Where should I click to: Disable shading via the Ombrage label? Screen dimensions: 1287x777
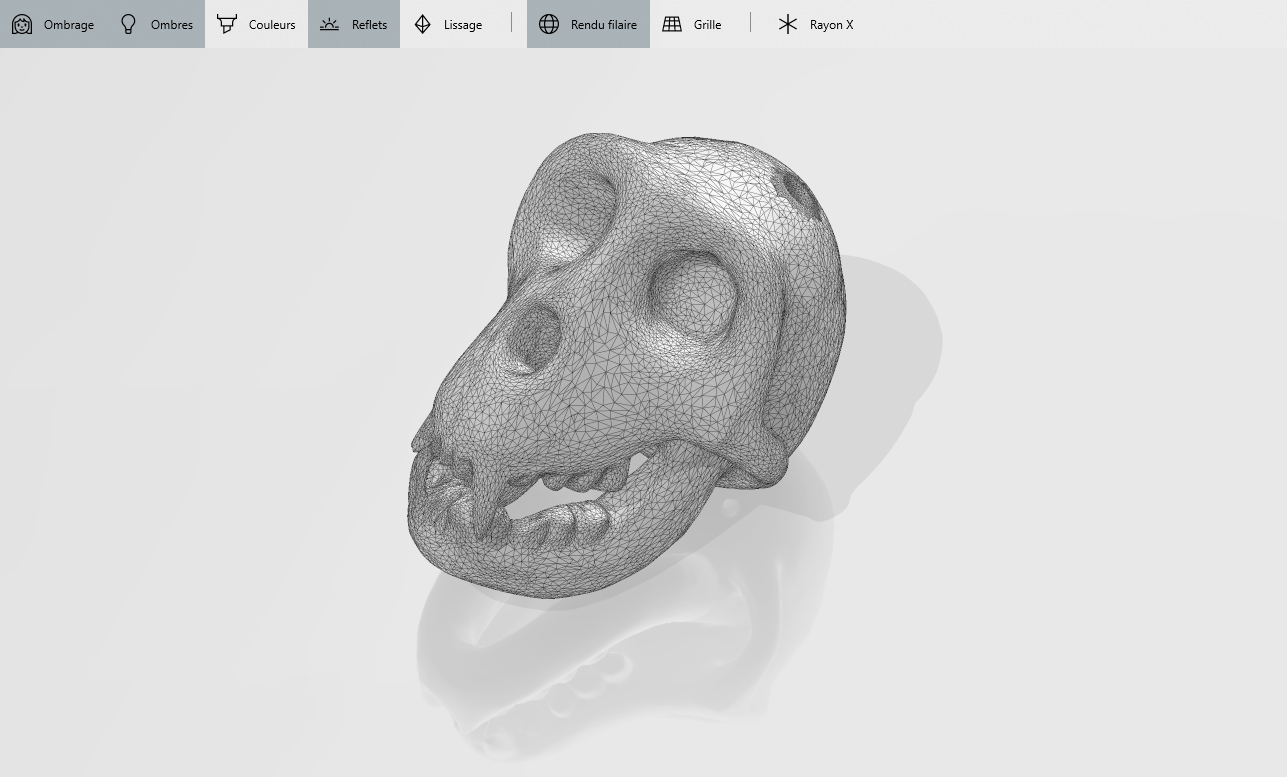(x=69, y=25)
